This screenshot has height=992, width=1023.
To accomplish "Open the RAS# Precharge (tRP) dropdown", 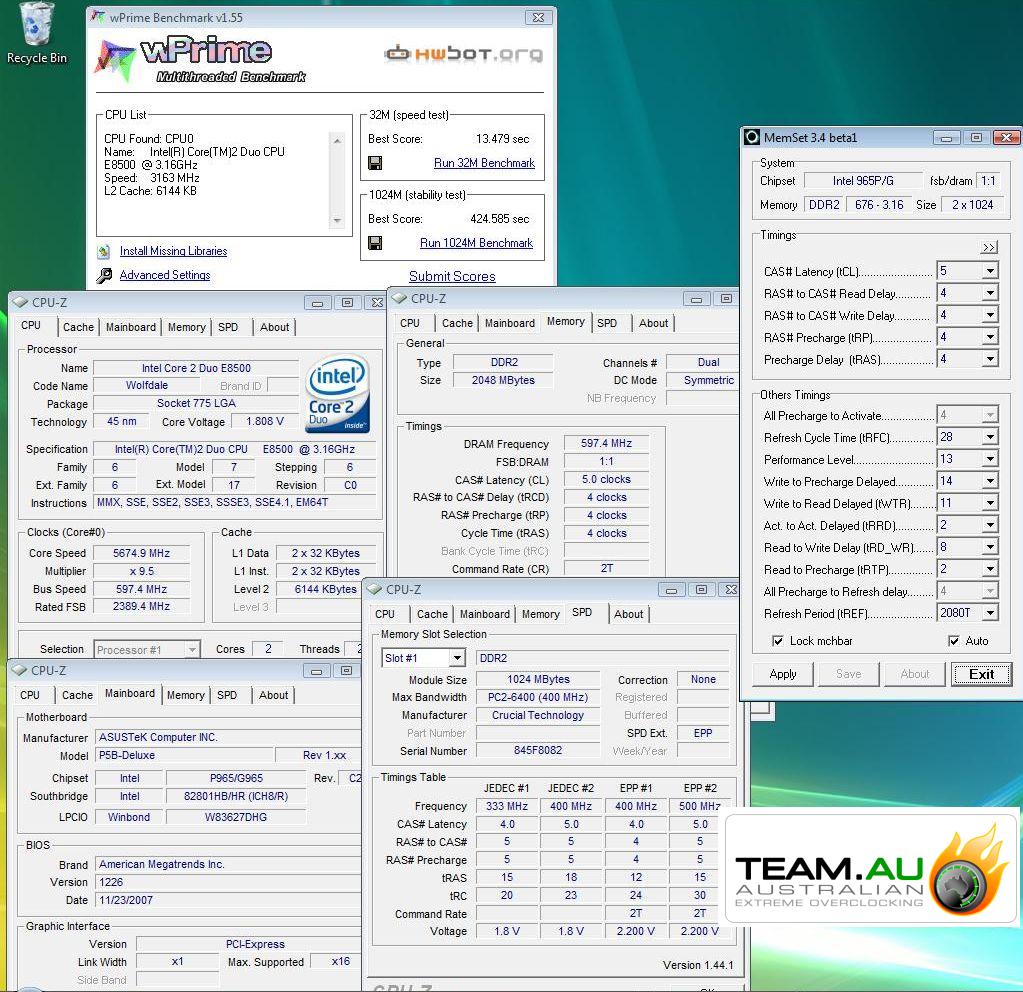I will point(990,337).
